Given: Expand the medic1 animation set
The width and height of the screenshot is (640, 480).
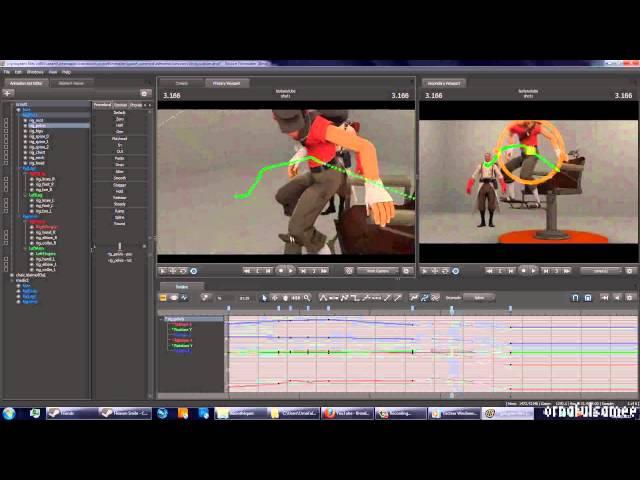Looking at the screenshot, I should [x=12, y=280].
